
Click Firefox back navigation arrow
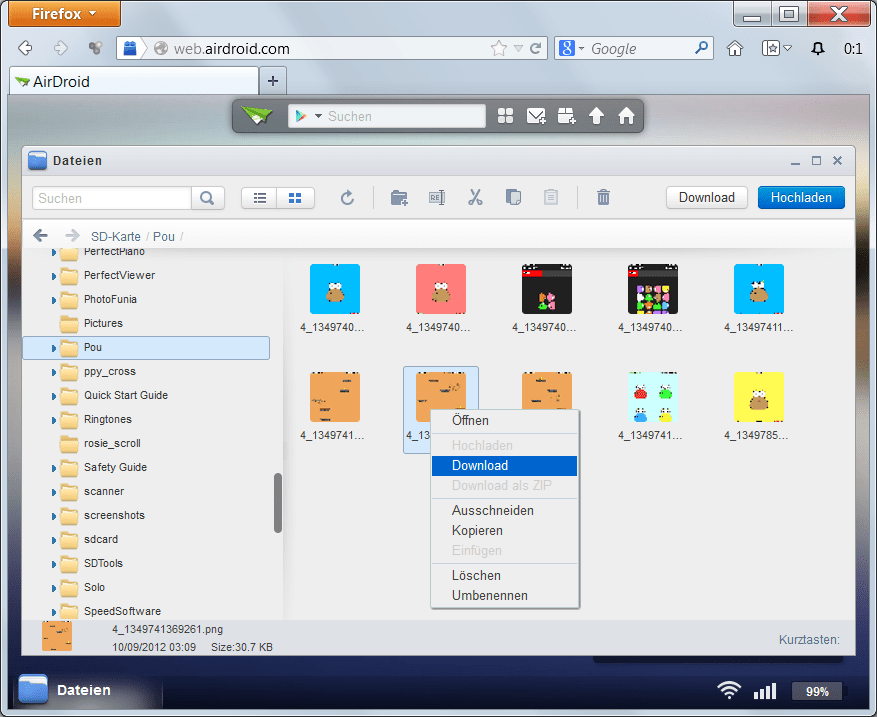pos(25,48)
